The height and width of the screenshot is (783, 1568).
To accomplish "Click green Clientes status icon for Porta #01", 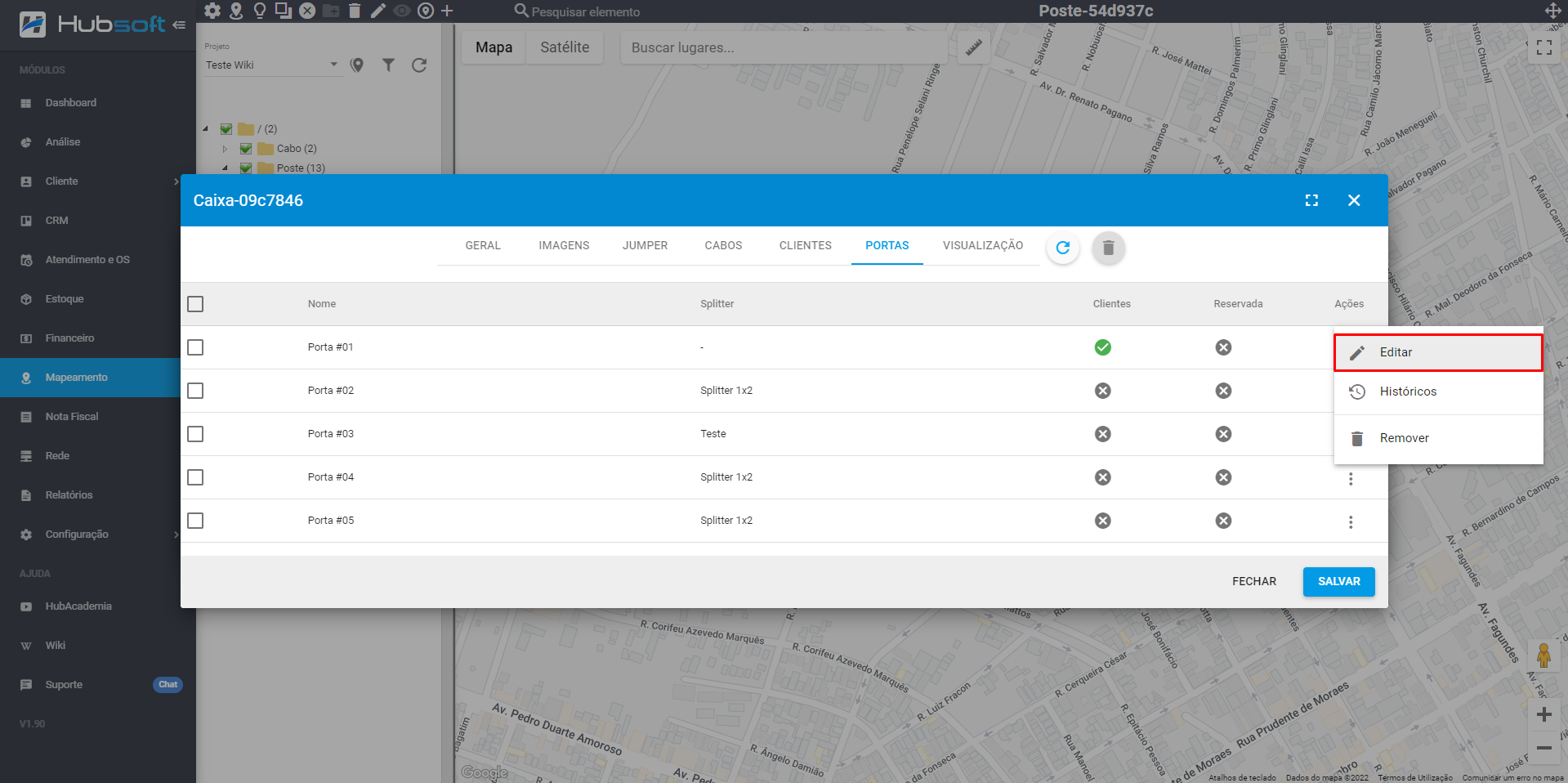I will [1103, 347].
